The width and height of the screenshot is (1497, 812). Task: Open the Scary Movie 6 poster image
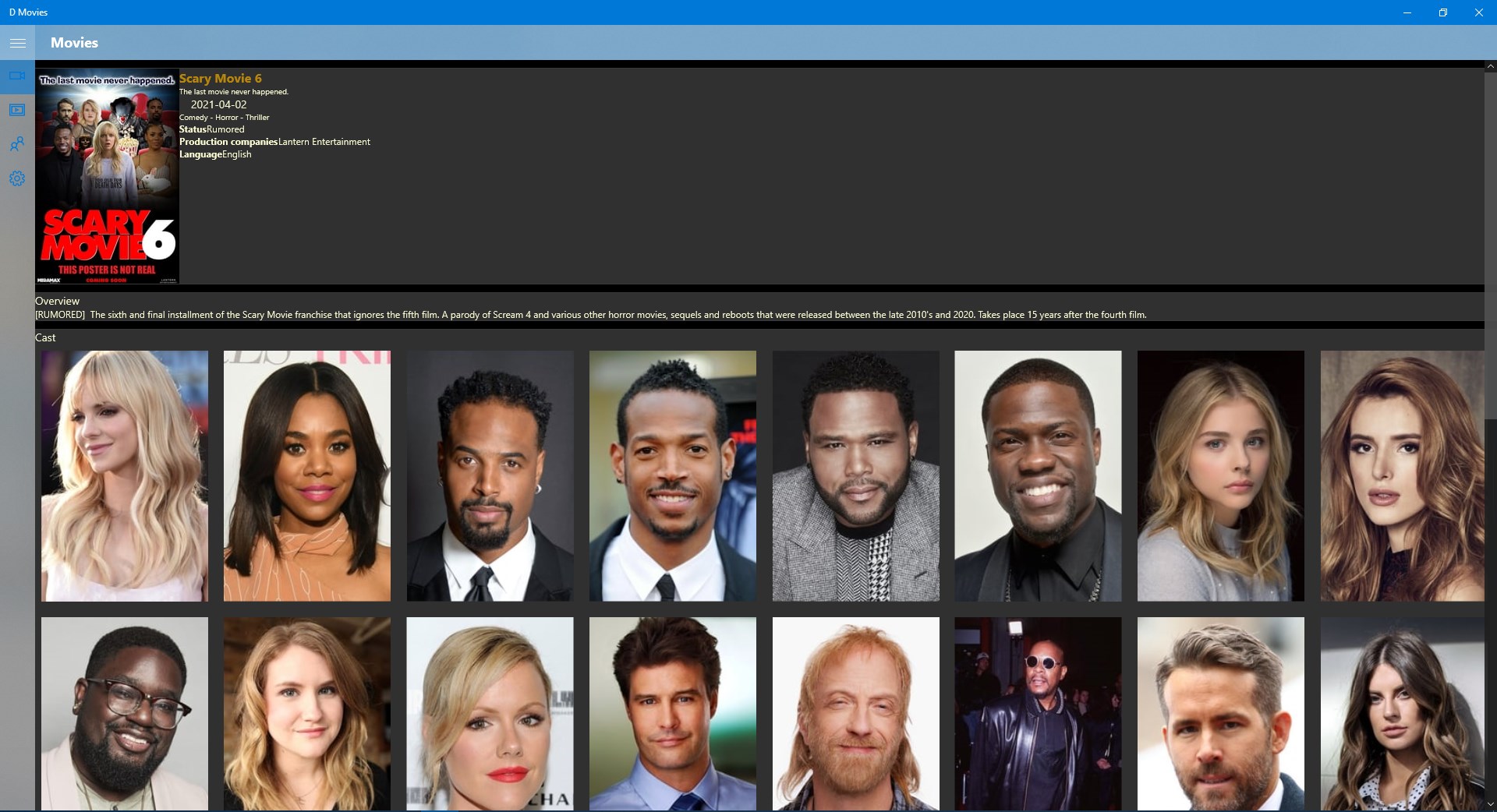107,177
